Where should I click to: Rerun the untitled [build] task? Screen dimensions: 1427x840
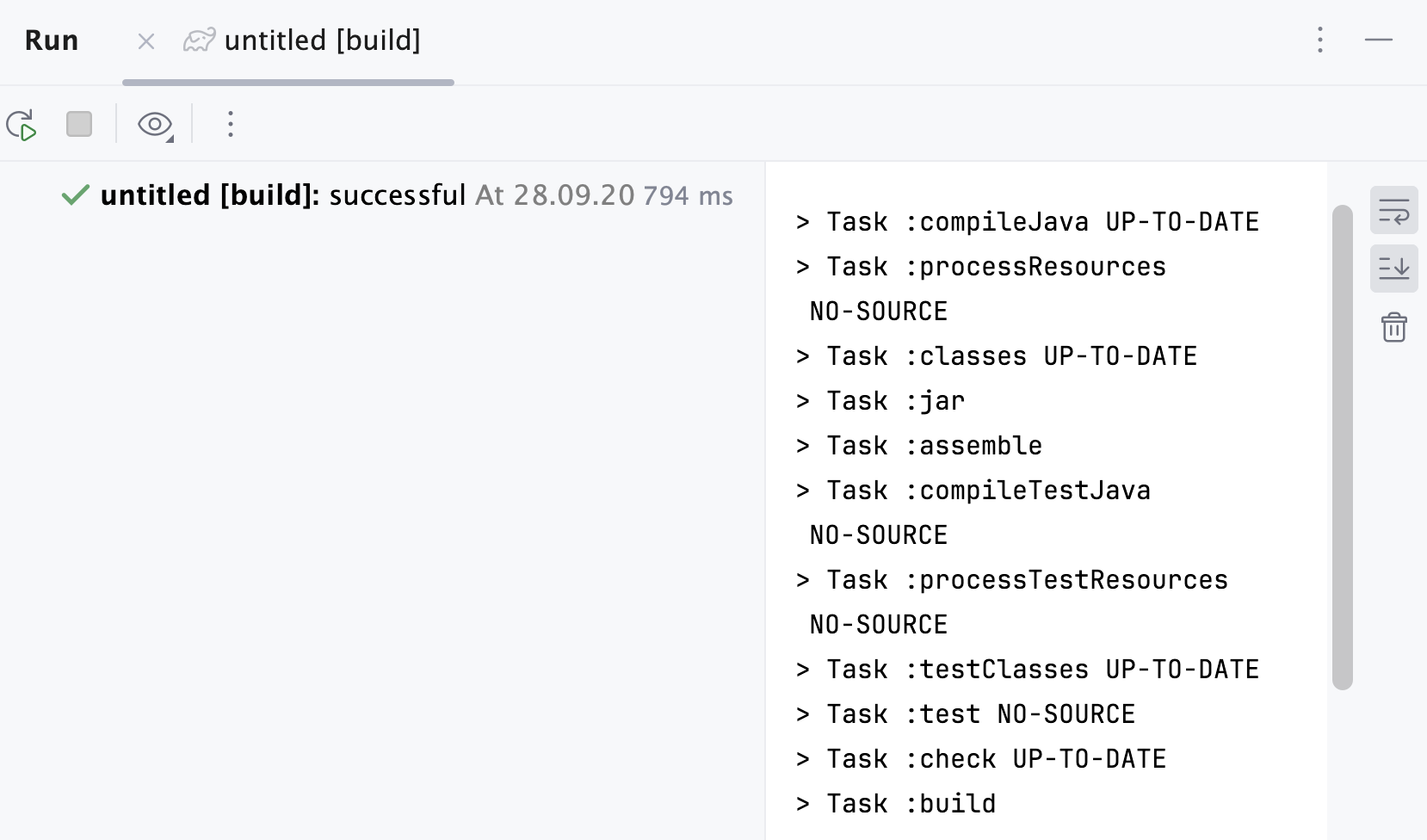22,125
